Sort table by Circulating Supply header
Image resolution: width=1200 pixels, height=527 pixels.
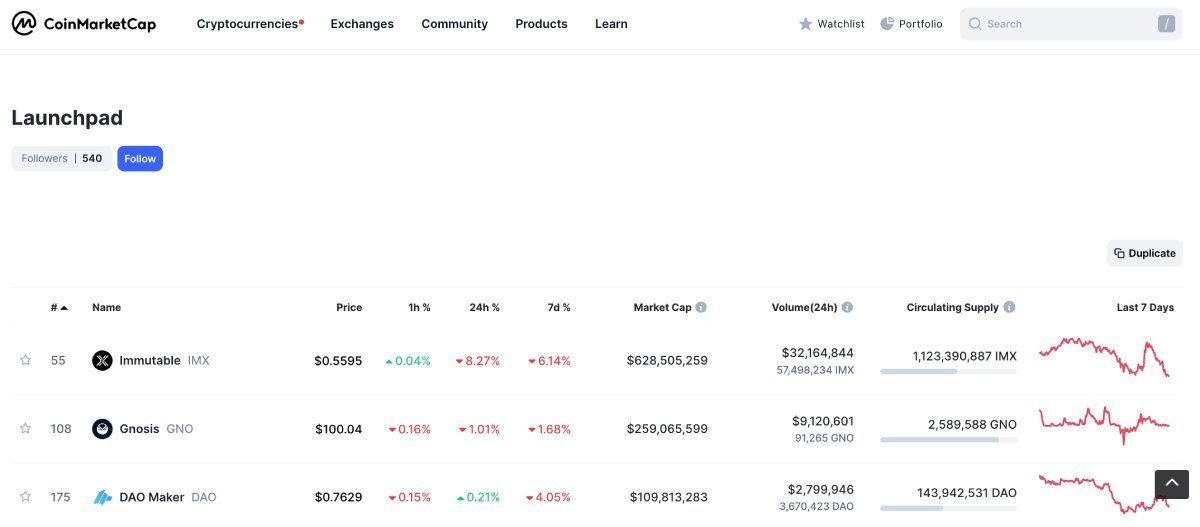952,307
